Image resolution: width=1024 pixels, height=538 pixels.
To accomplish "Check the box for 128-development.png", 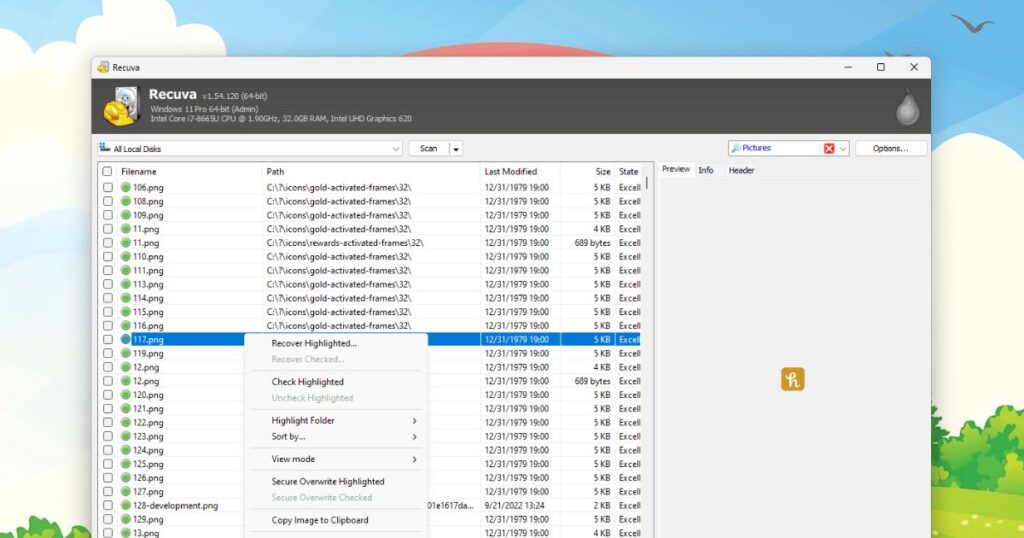I will (x=108, y=505).
